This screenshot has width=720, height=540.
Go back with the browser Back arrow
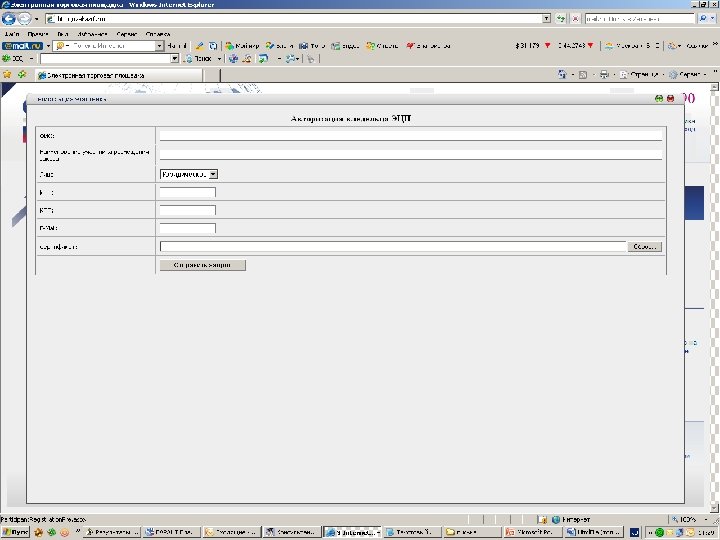click(x=9, y=19)
